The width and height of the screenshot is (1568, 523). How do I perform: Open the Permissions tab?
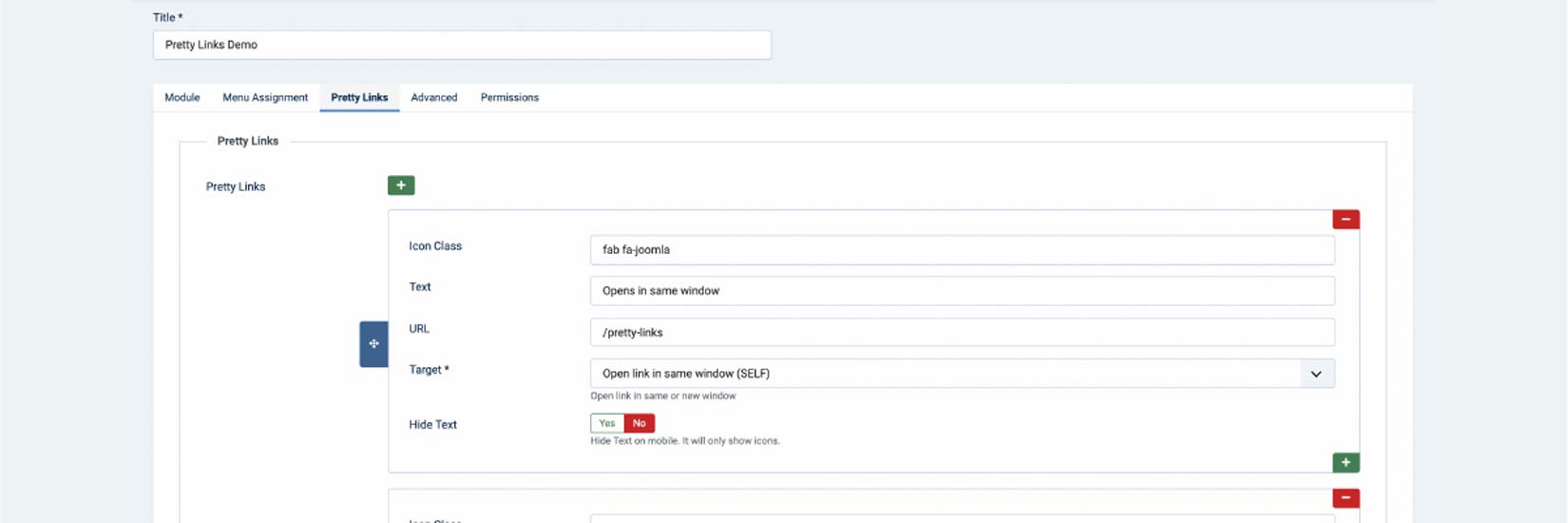pos(509,98)
